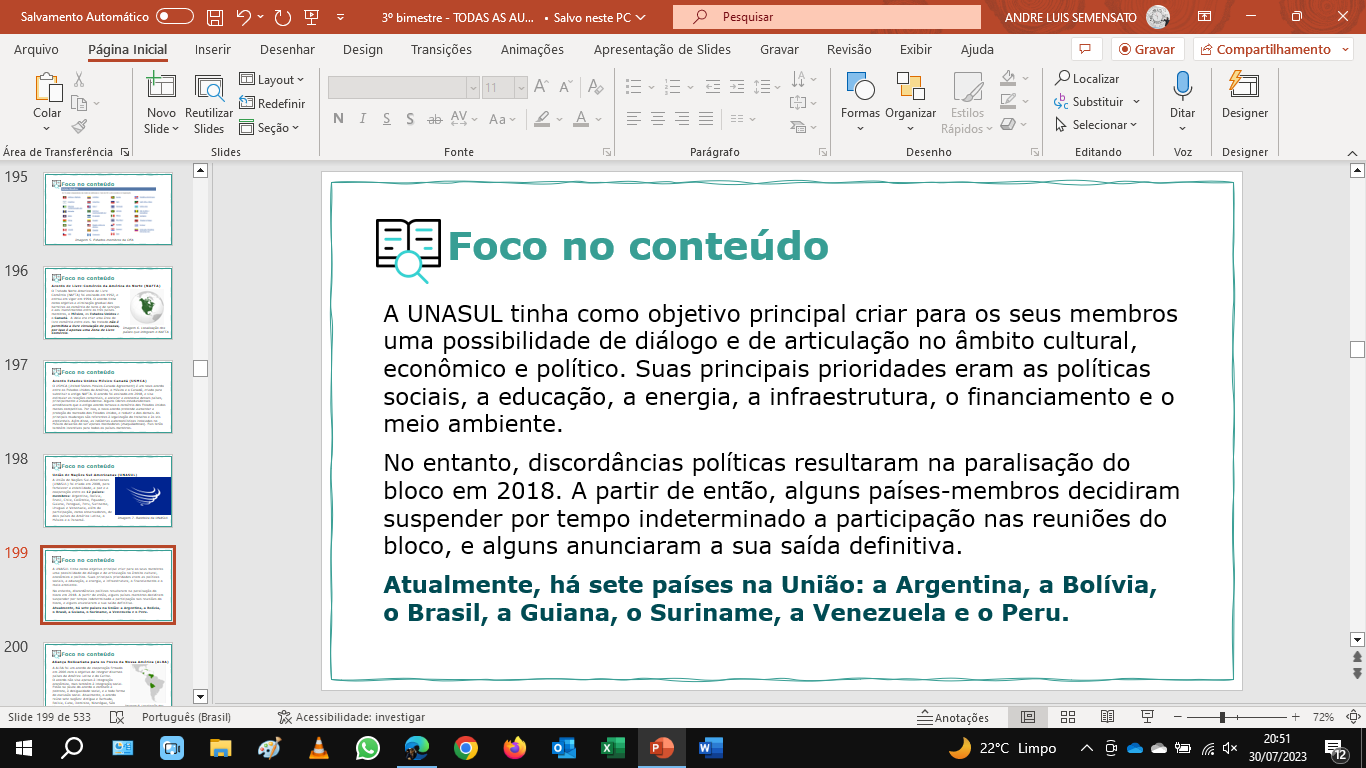The width and height of the screenshot is (1366, 768).
Task: Open the comments speech bubble icon
Action: tap(1085, 49)
